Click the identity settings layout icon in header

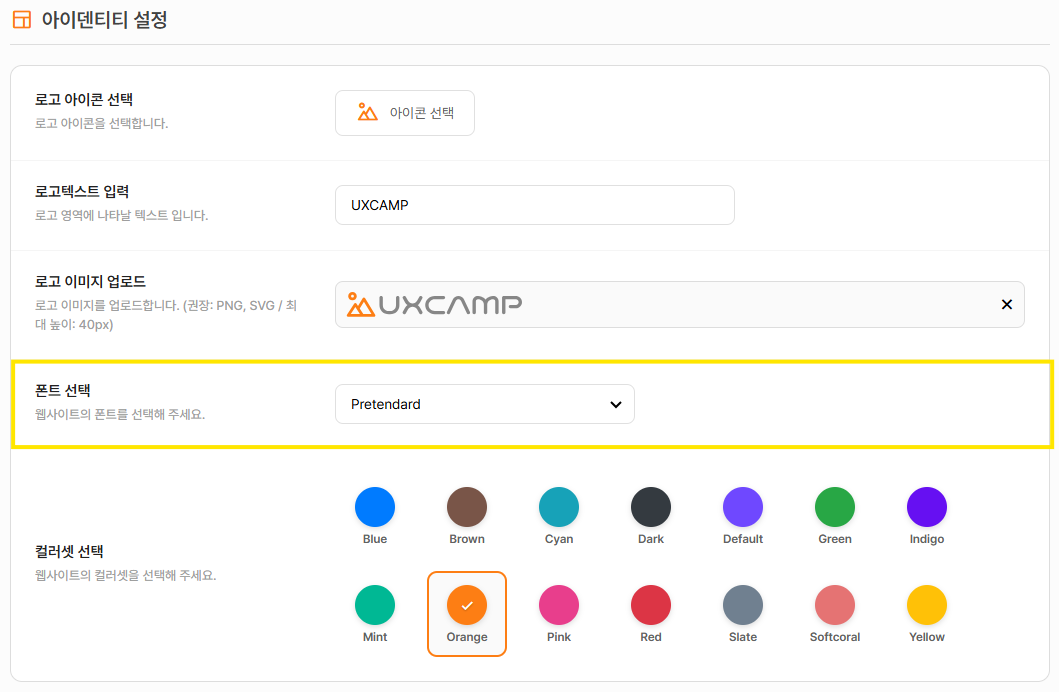[21, 20]
